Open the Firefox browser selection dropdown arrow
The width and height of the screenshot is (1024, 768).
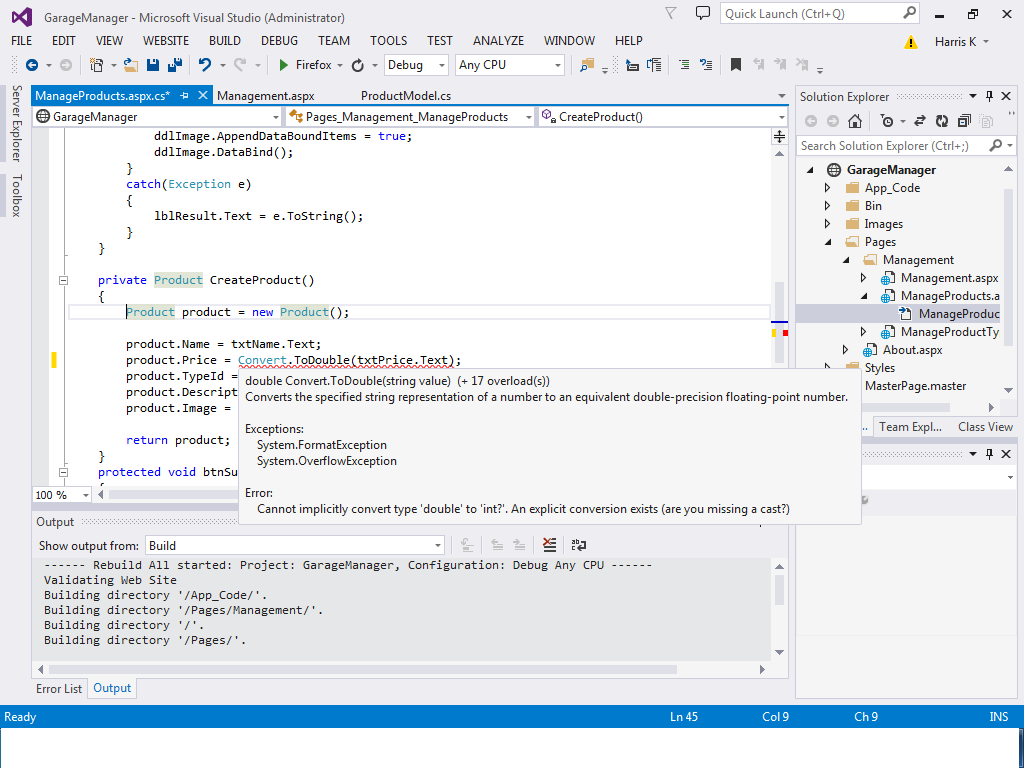[x=340, y=65]
